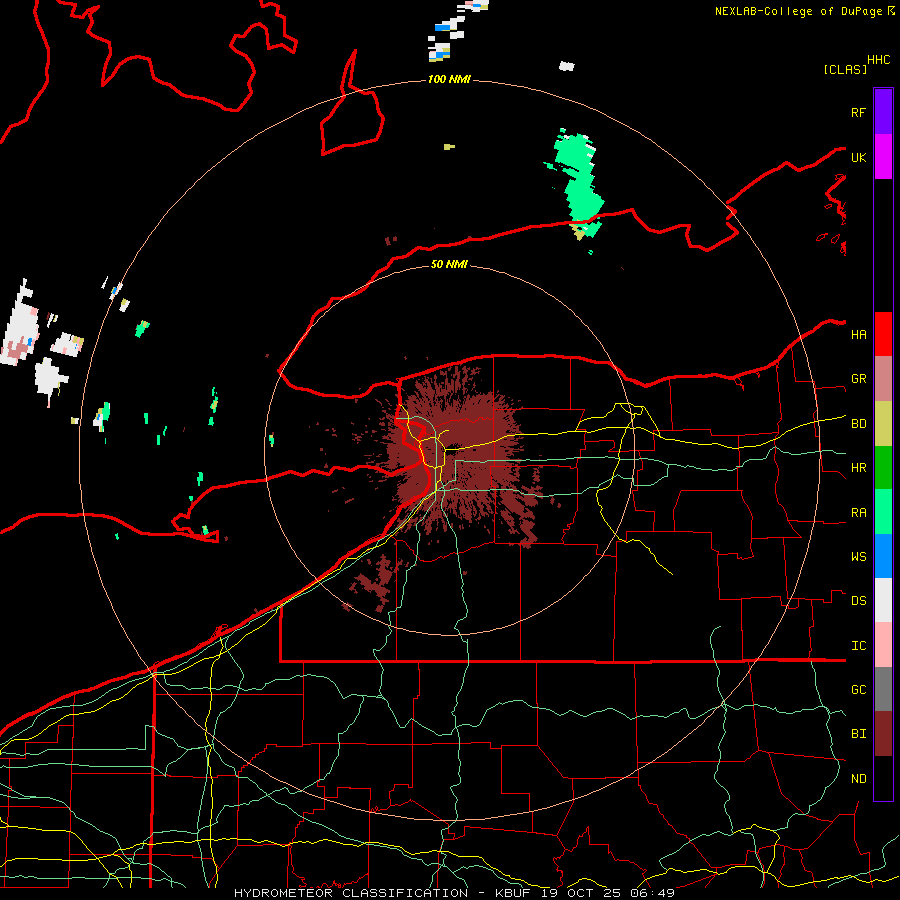Screen dimensions: 900x900
Task: Click the UK legend label
Action: click(x=858, y=157)
